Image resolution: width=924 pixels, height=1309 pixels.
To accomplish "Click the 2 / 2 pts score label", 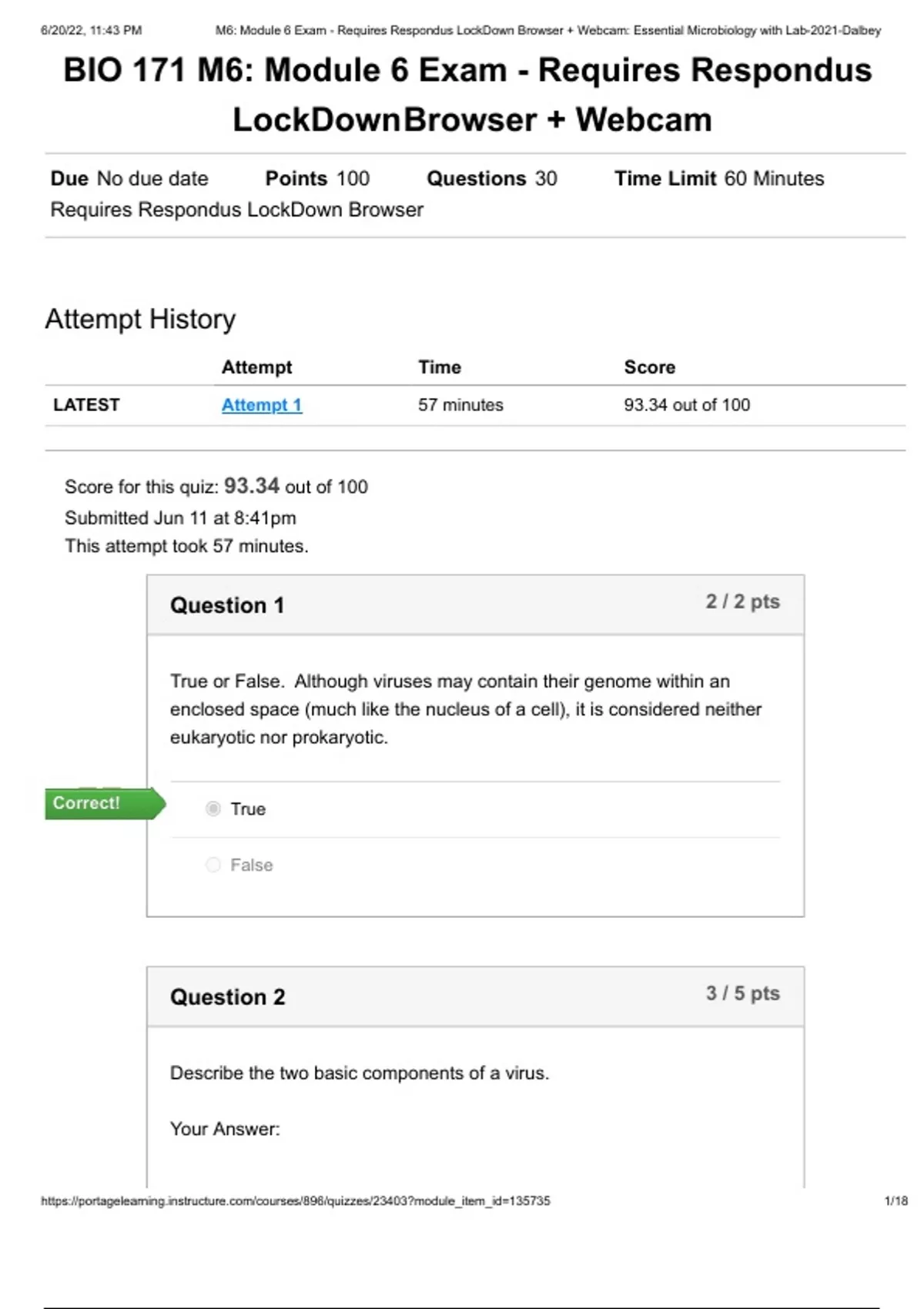I will (x=742, y=601).
